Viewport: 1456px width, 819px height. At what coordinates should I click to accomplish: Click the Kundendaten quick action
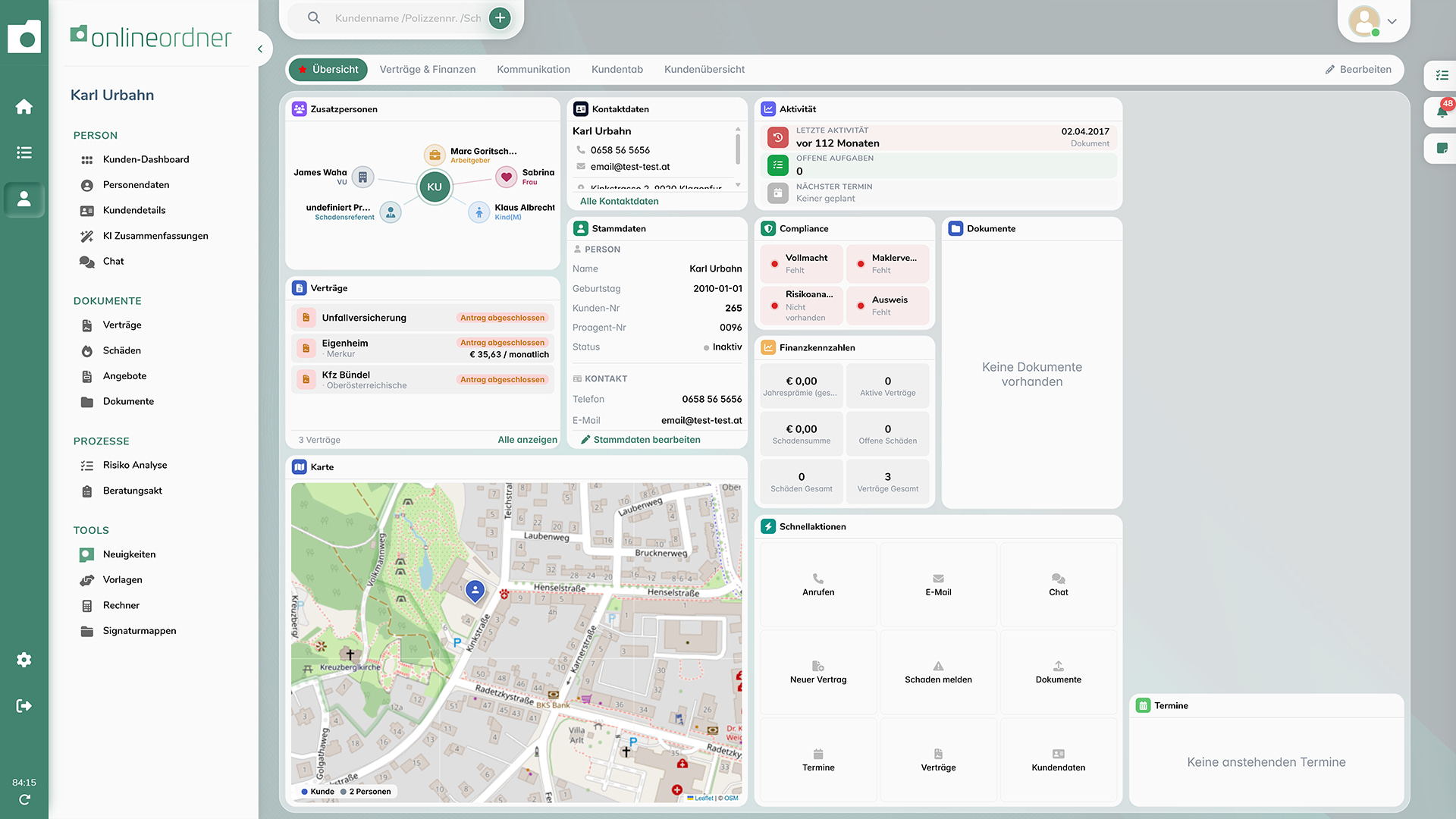pos(1059,760)
